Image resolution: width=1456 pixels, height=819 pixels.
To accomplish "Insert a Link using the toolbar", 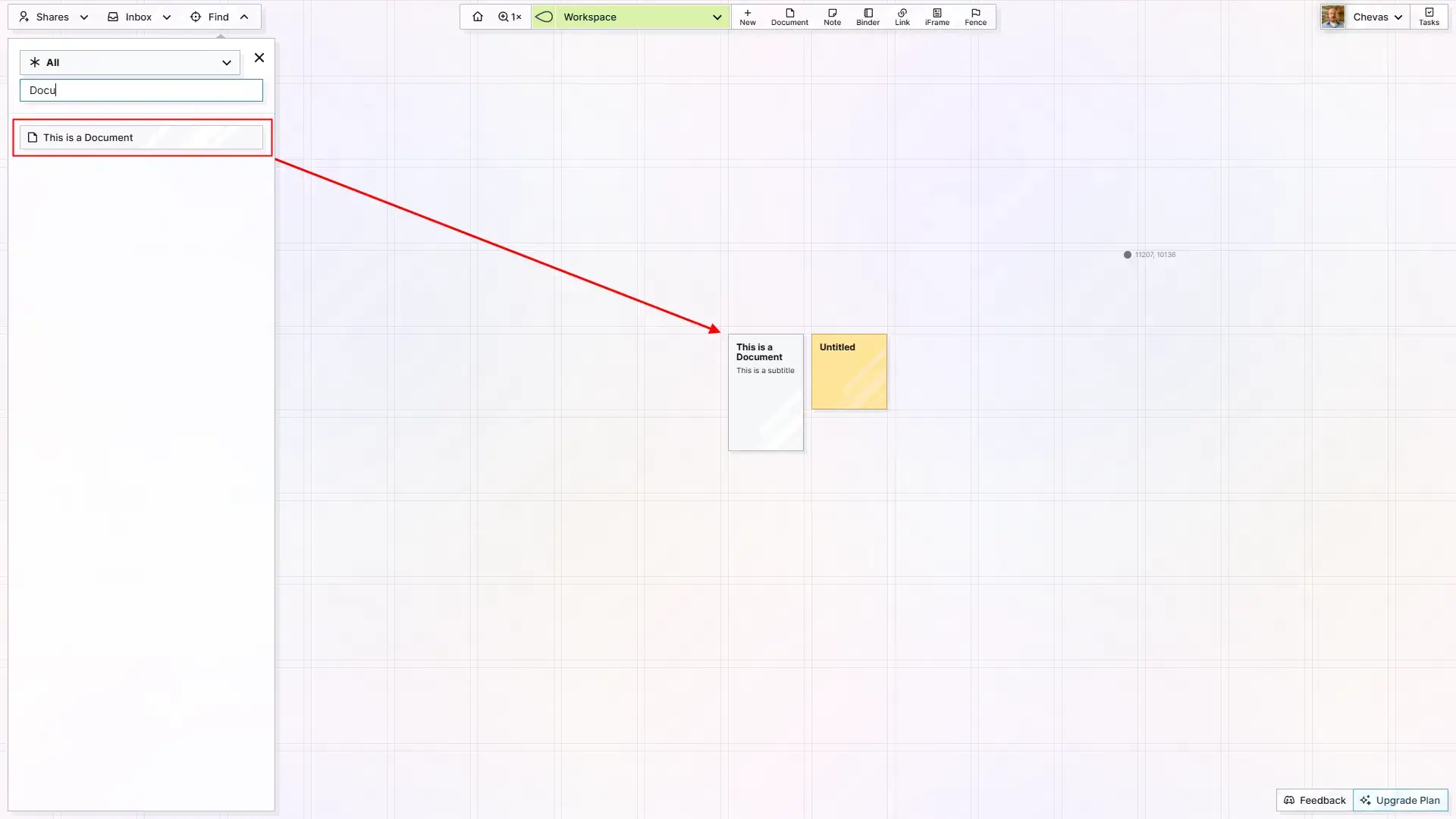I will (x=902, y=17).
